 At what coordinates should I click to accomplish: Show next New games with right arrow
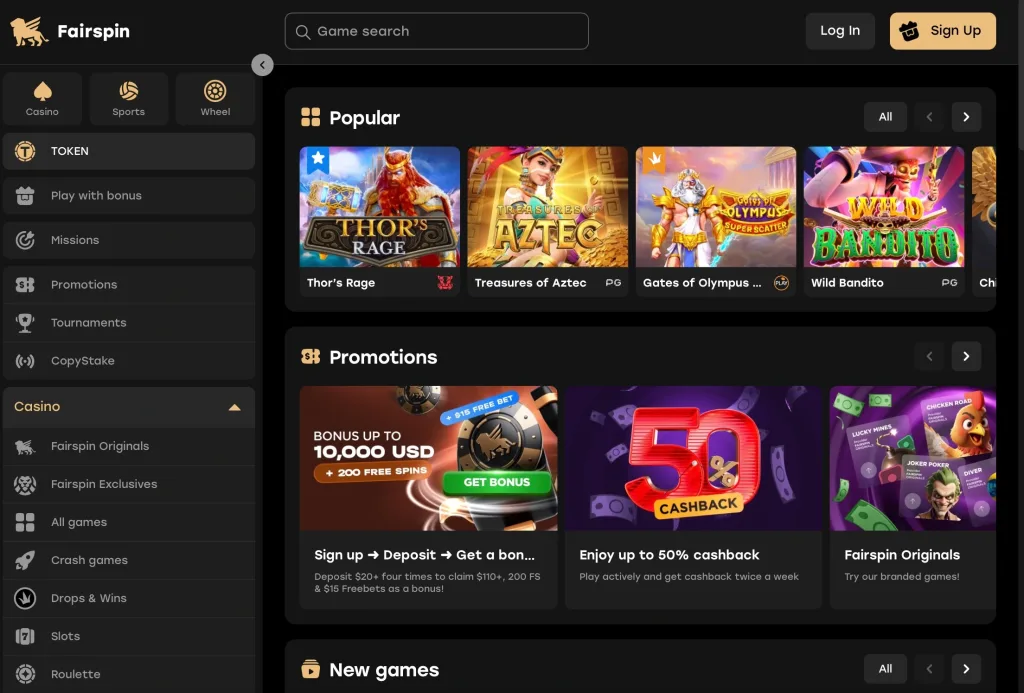pyautogui.click(x=967, y=669)
